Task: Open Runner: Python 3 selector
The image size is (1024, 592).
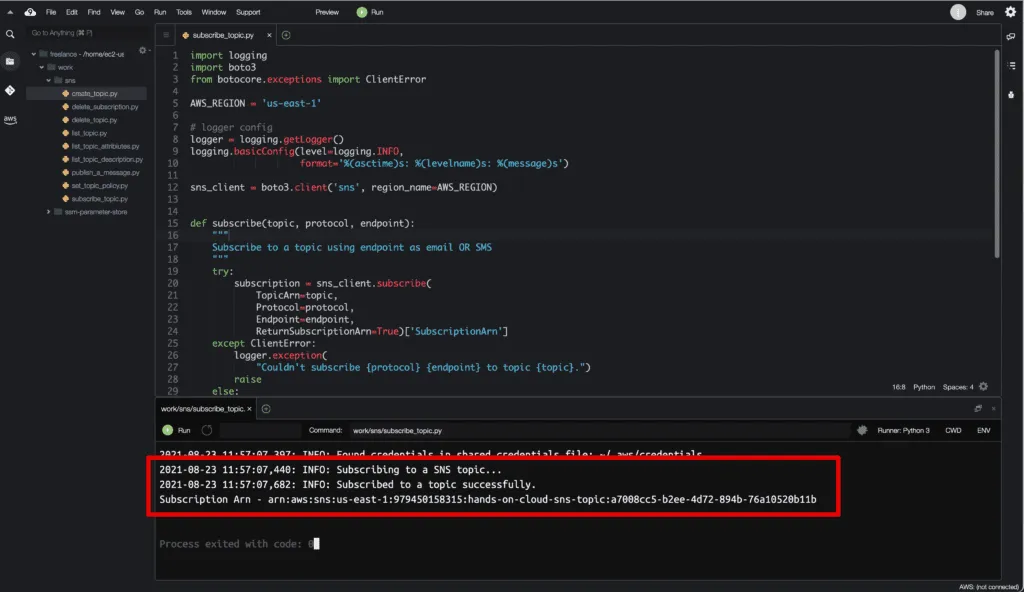Action: [x=901, y=430]
